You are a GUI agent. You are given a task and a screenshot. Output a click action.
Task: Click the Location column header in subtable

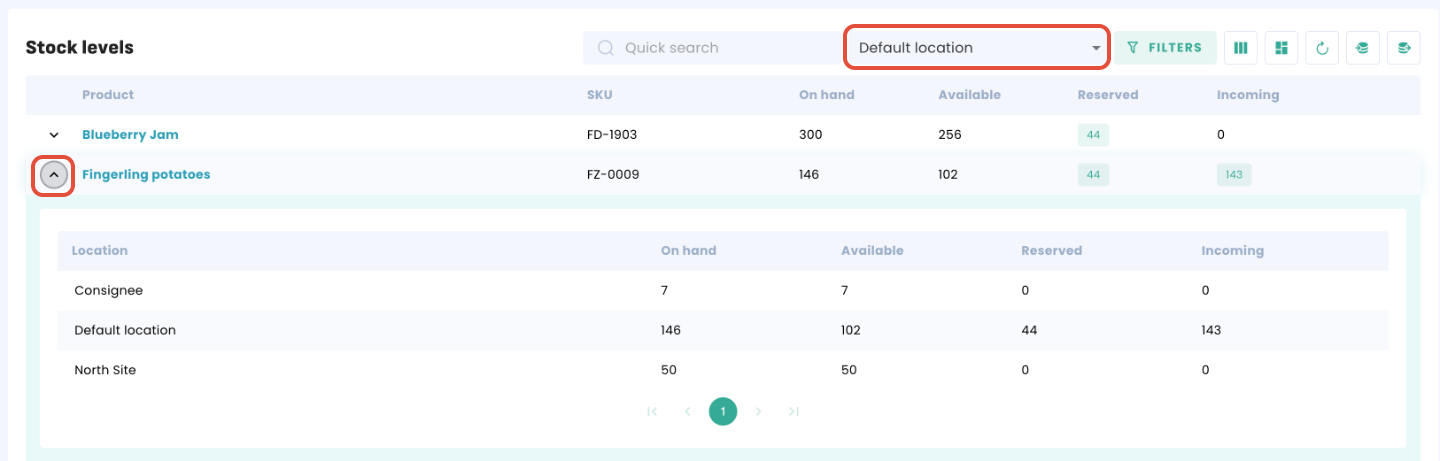(100, 251)
